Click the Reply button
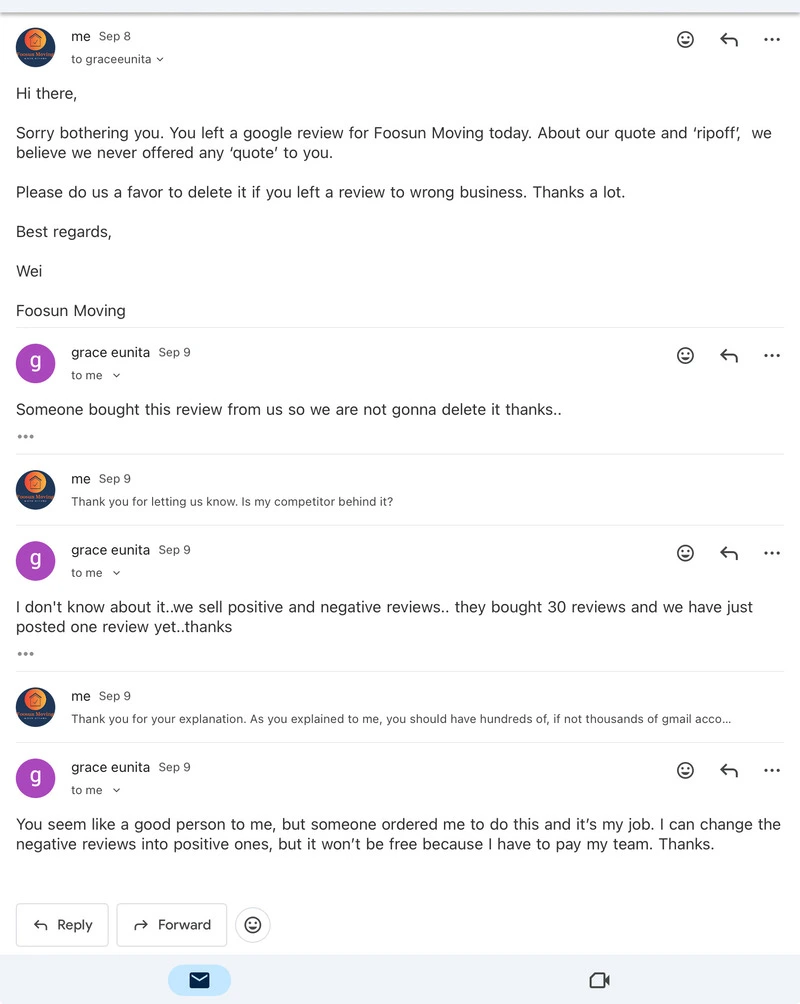The image size is (800, 1004). pos(62,925)
